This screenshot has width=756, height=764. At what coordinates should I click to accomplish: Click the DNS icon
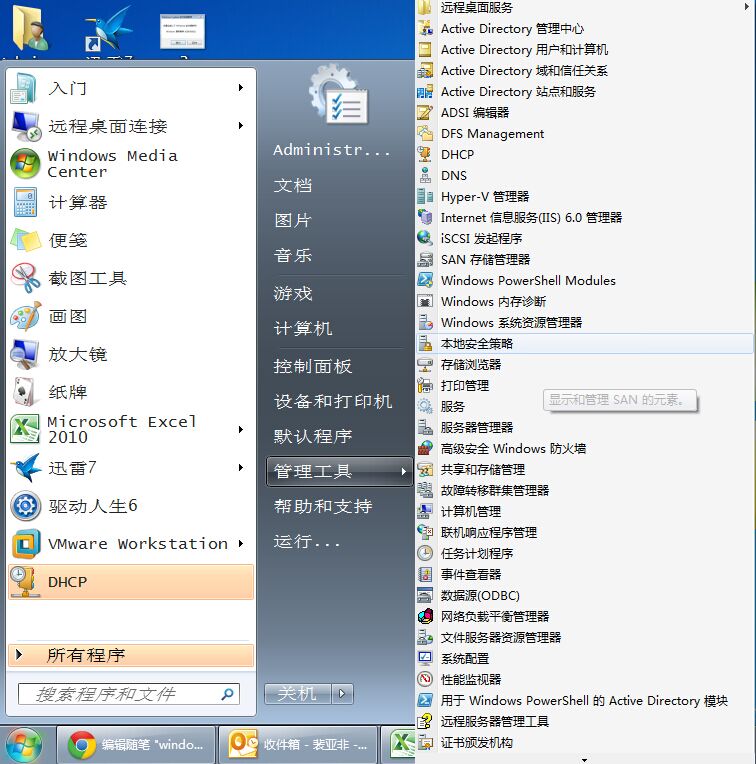(425, 175)
